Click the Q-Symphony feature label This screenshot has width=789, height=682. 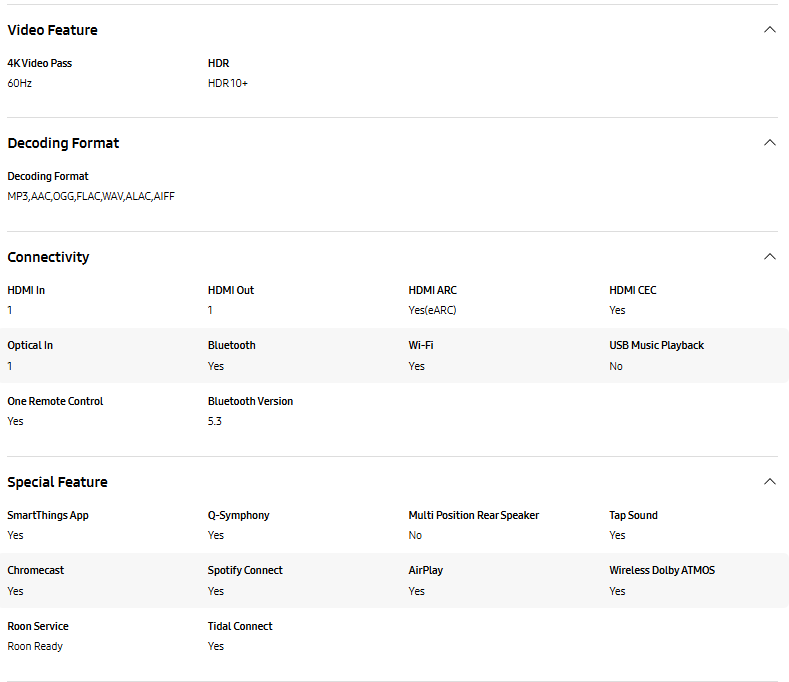coord(239,515)
